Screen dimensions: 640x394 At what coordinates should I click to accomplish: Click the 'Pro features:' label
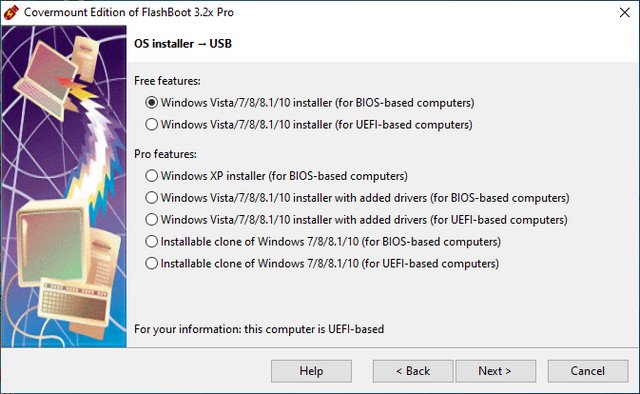tap(165, 154)
